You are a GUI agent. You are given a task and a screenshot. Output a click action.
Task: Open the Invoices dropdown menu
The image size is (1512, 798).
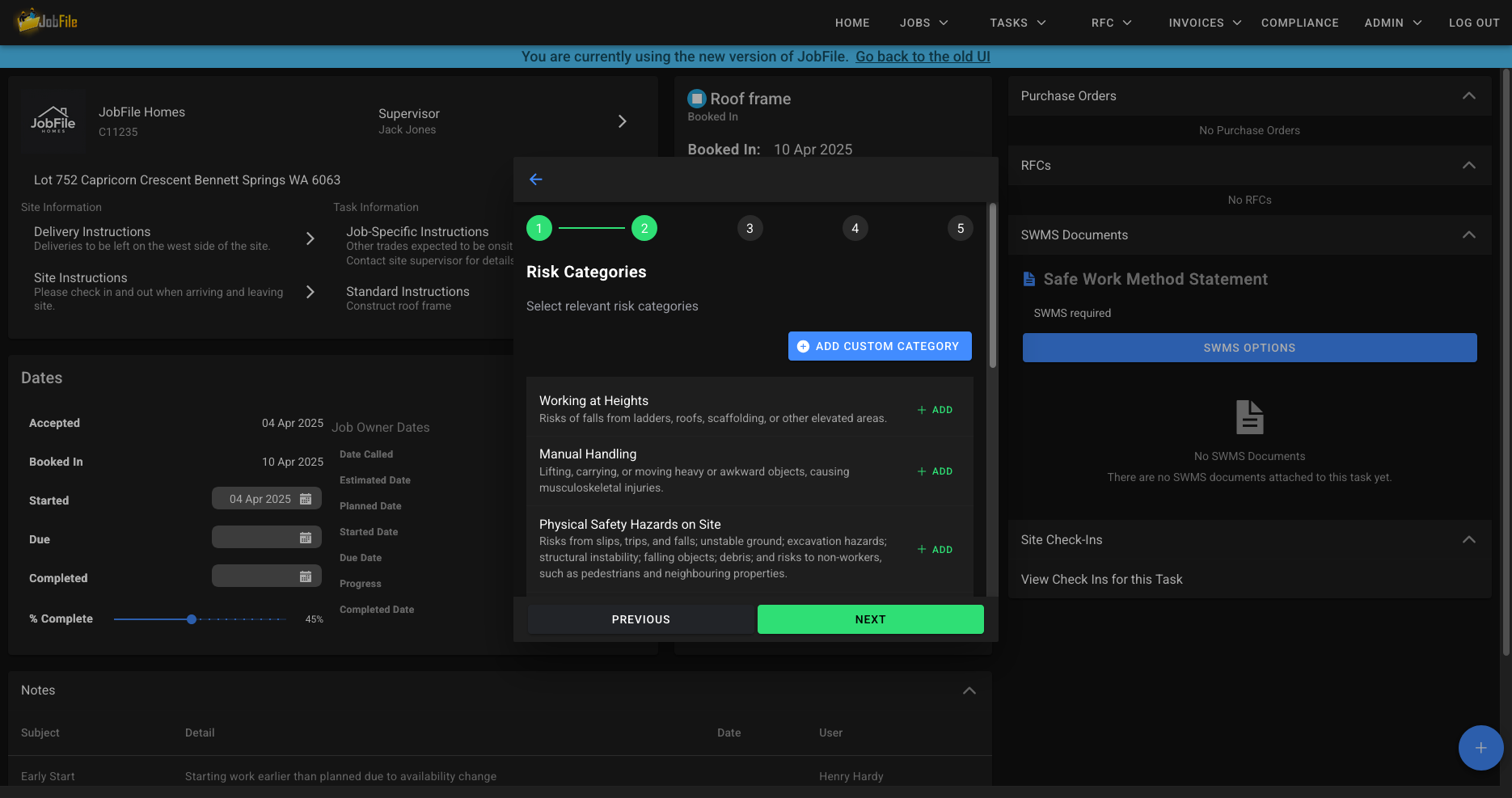click(1205, 23)
